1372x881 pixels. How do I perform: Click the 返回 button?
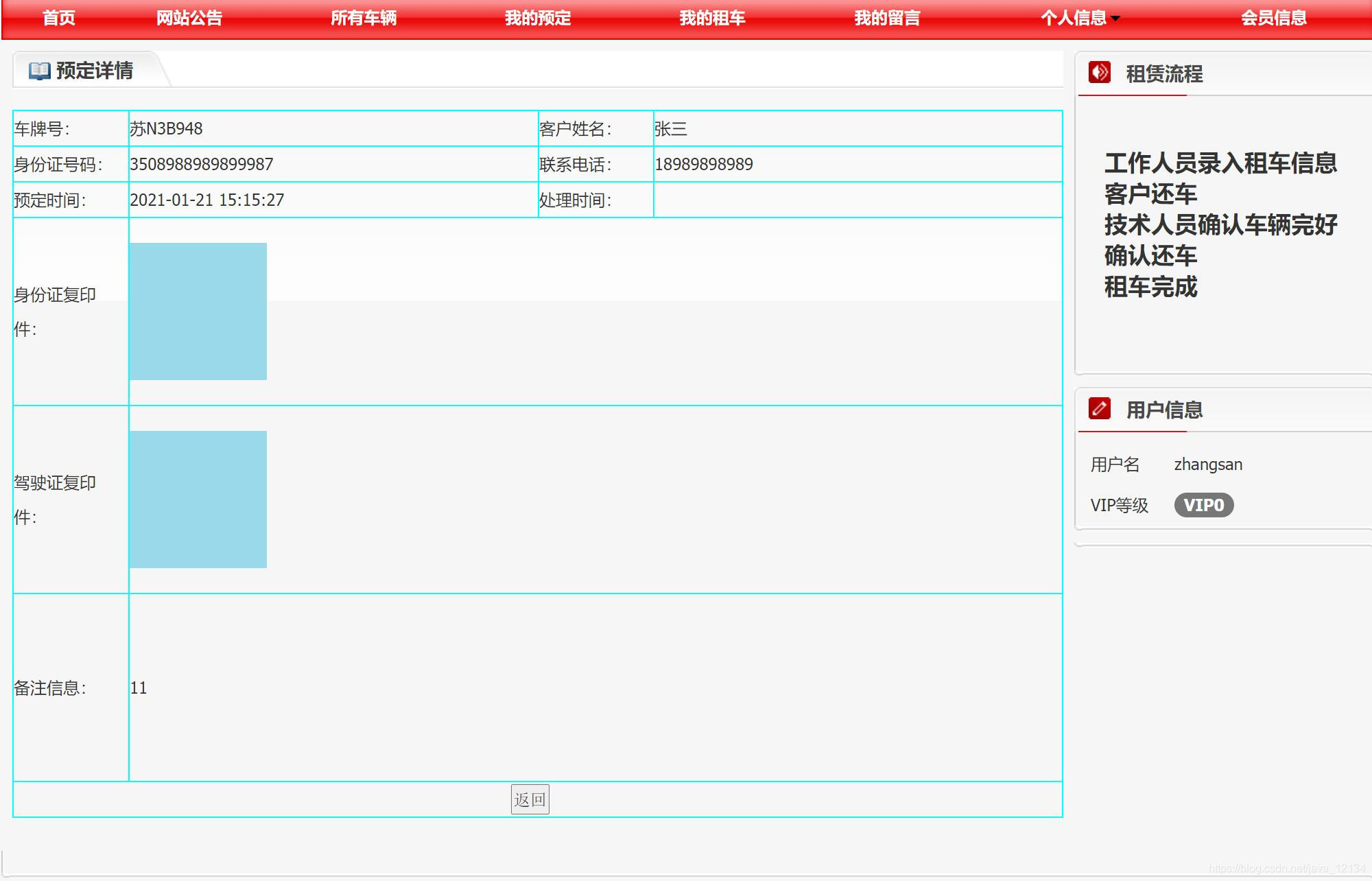pos(530,799)
